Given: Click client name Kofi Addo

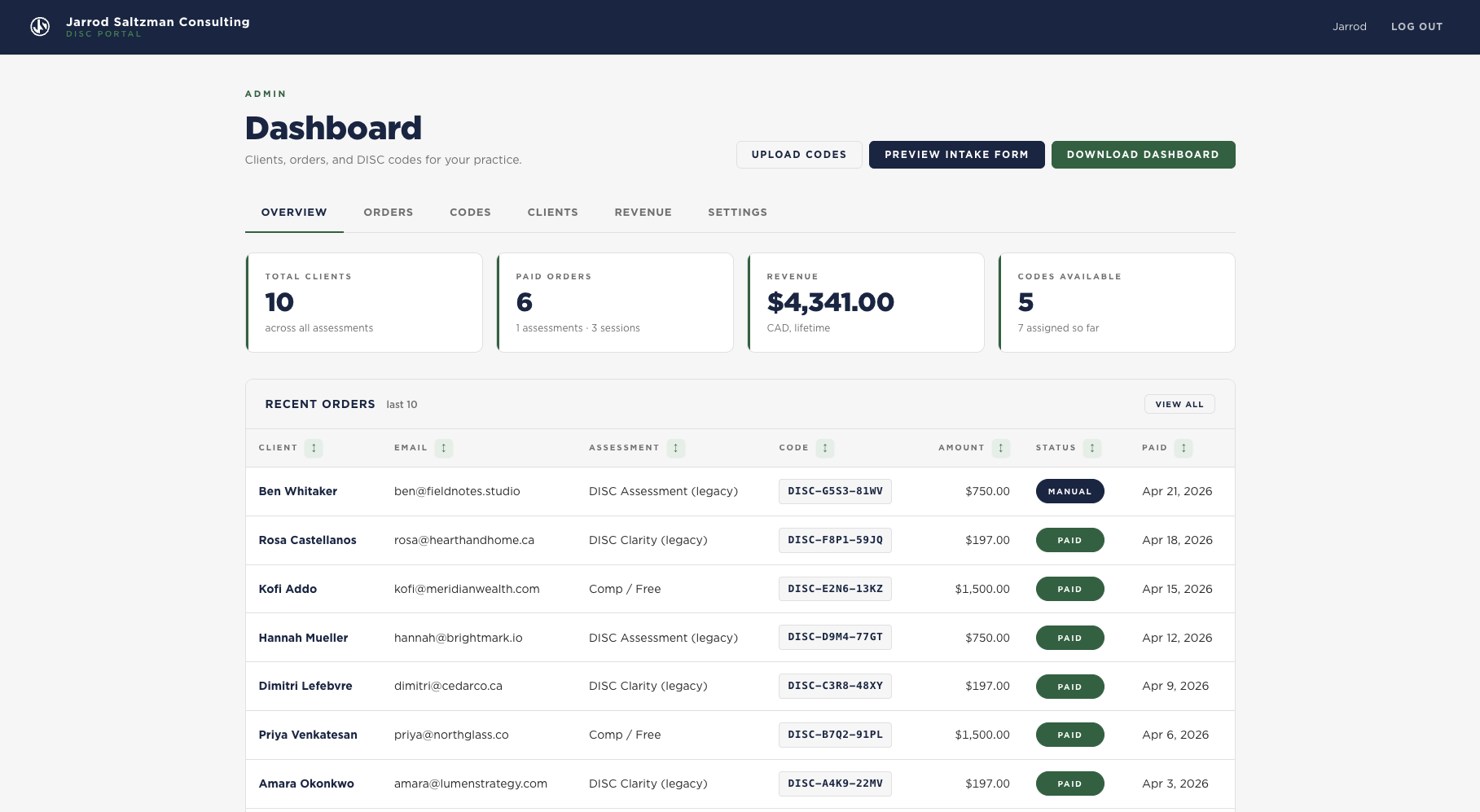Looking at the screenshot, I should pyautogui.click(x=288, y=589).
